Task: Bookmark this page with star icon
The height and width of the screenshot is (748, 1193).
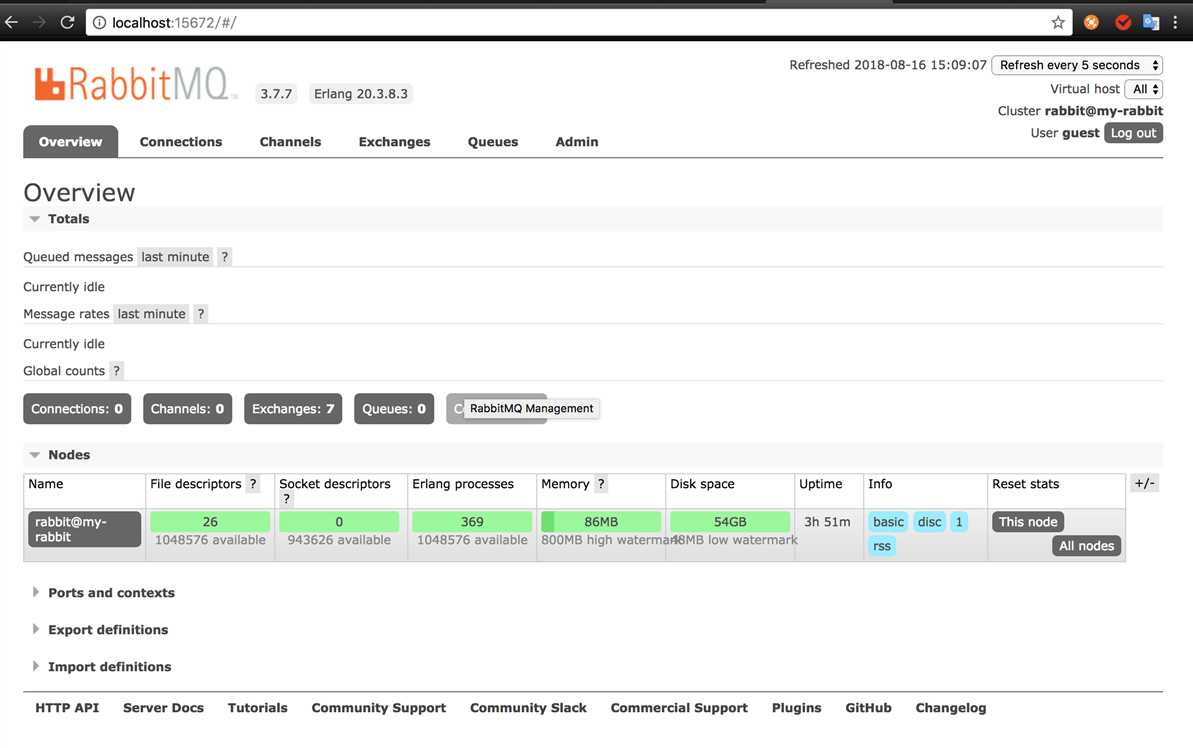Action: point(1058,23)
